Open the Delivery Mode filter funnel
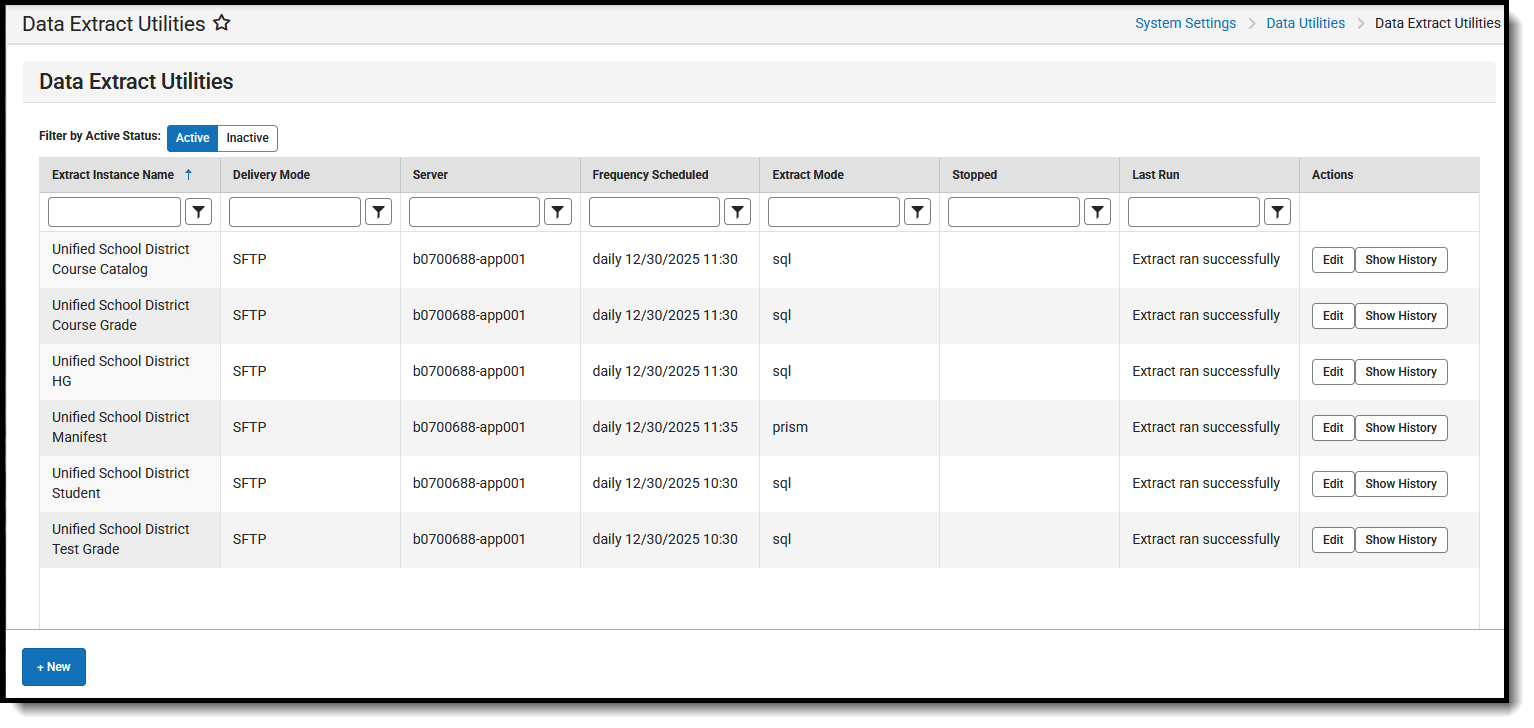This screenshot has width=1534, height=728. pyautogui.click(x=378, y=211)
